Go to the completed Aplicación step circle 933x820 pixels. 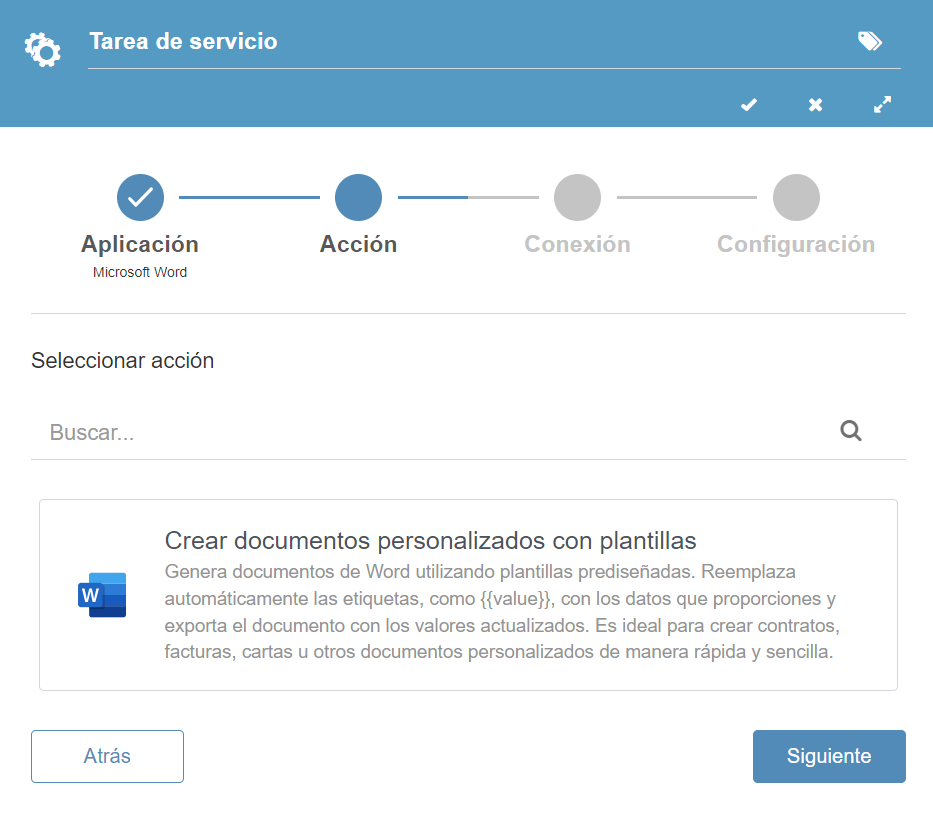coord(140,198)
